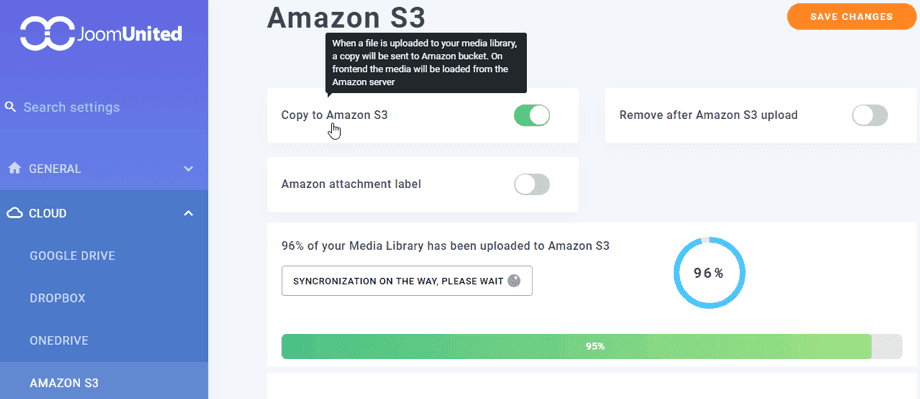This screenshot has height=399, width=920.
Task: Expand the General section chevron
Action: pyautogui.click(x=188, y=168)
